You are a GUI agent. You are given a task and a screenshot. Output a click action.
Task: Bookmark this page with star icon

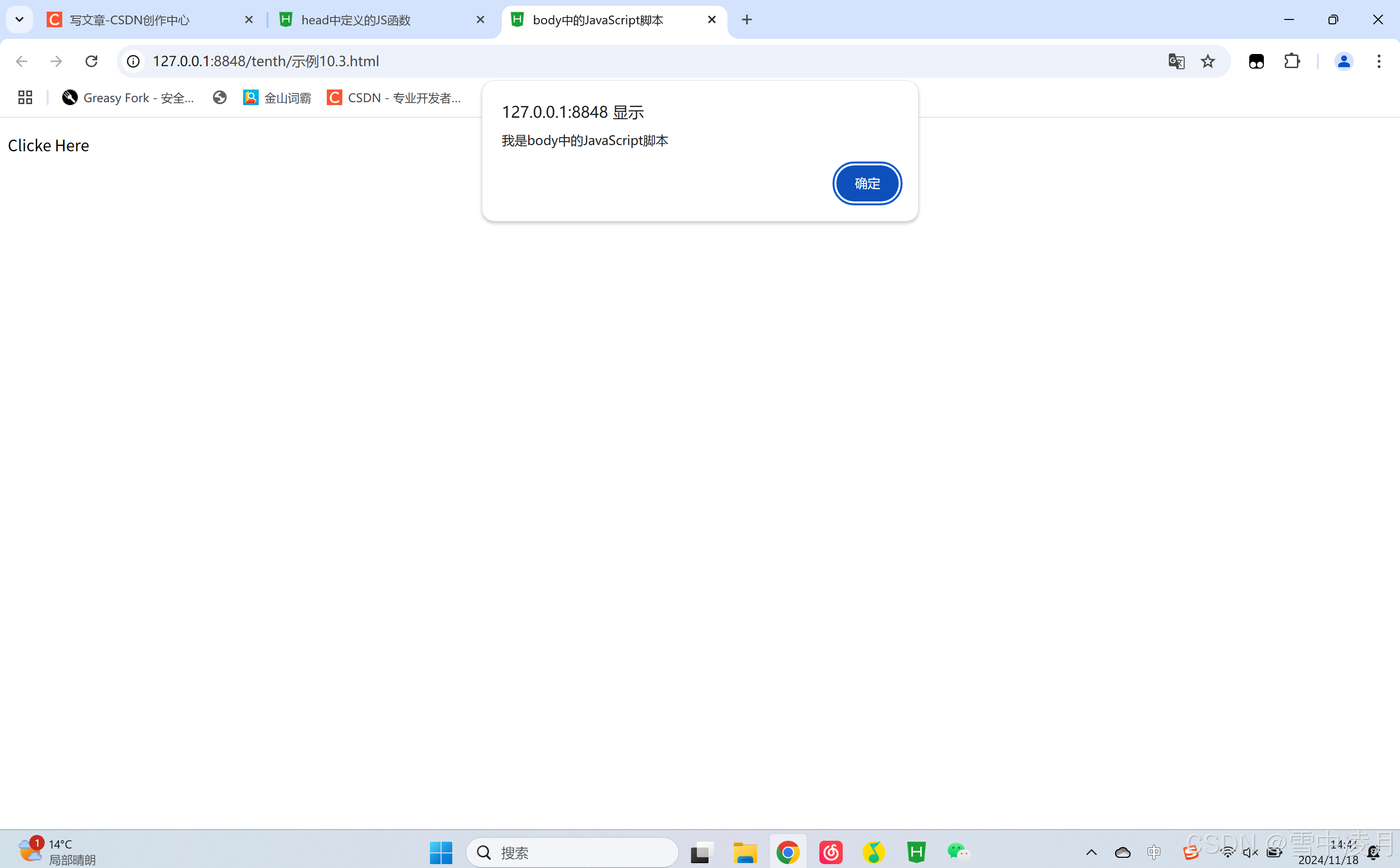[x=1207, y=61]
